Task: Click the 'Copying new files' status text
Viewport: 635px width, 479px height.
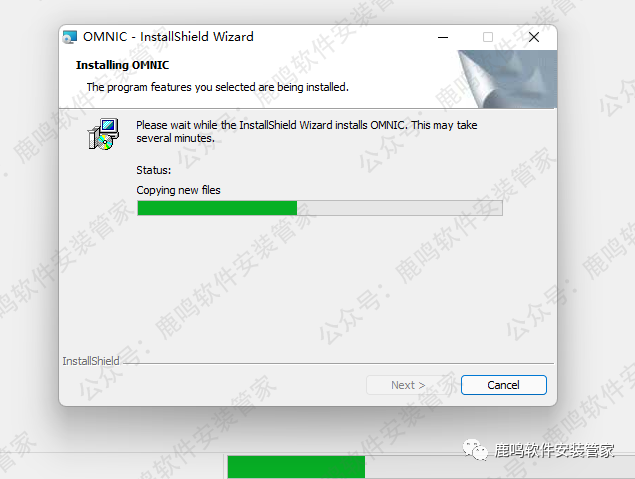Action: point(178,190)
